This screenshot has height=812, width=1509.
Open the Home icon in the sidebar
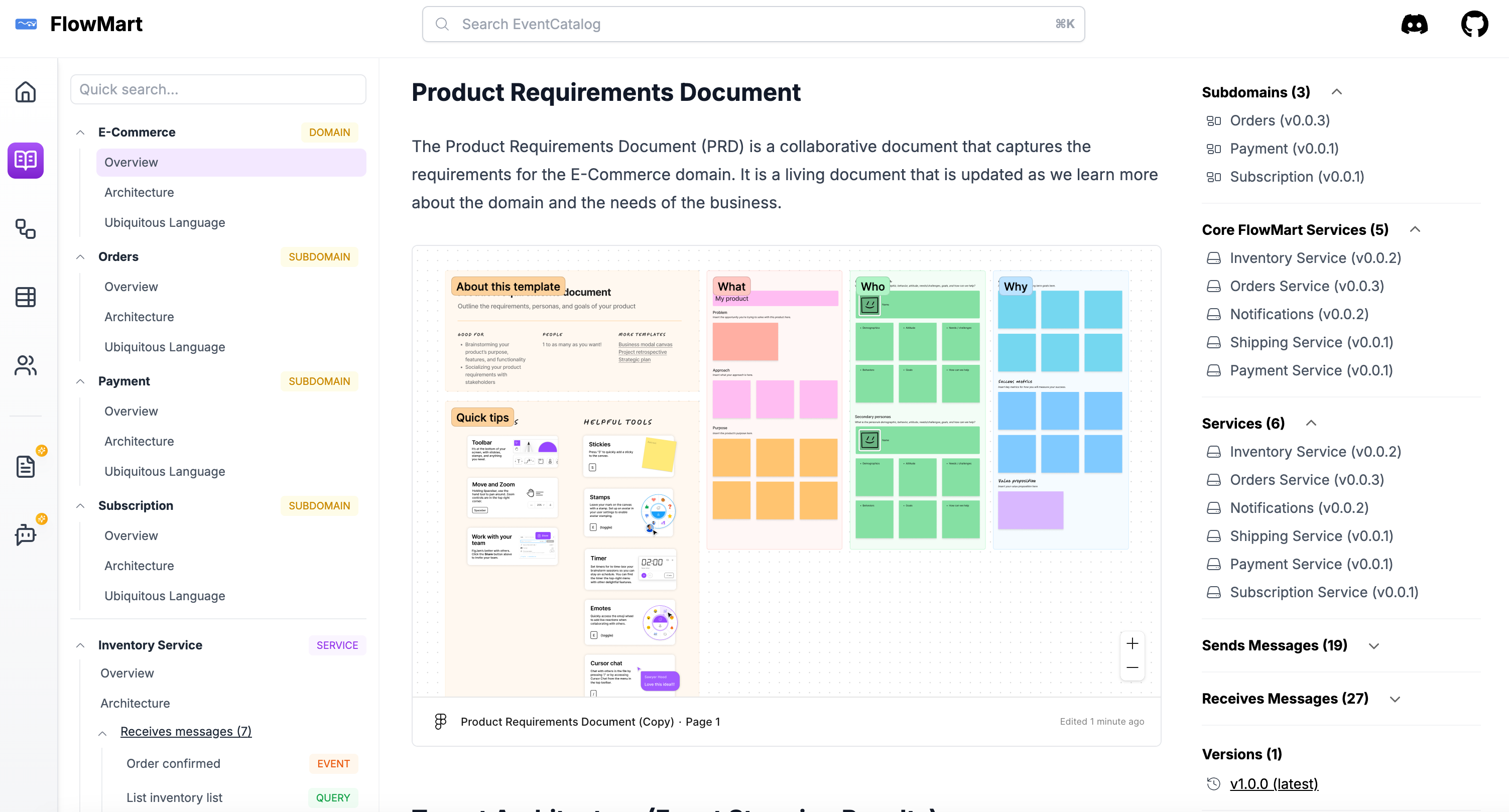pyautogui.click(x=25, y=92)
